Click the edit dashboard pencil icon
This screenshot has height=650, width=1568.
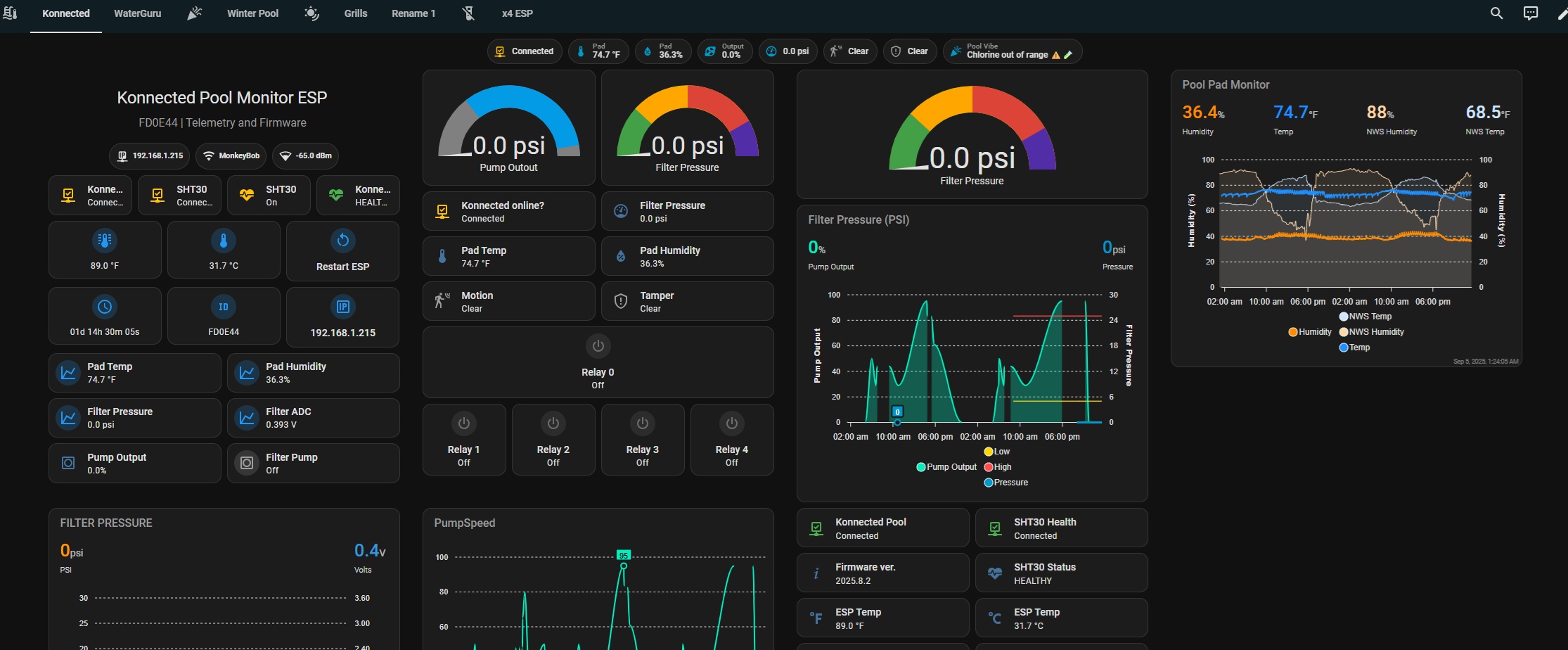(1562, 13)
